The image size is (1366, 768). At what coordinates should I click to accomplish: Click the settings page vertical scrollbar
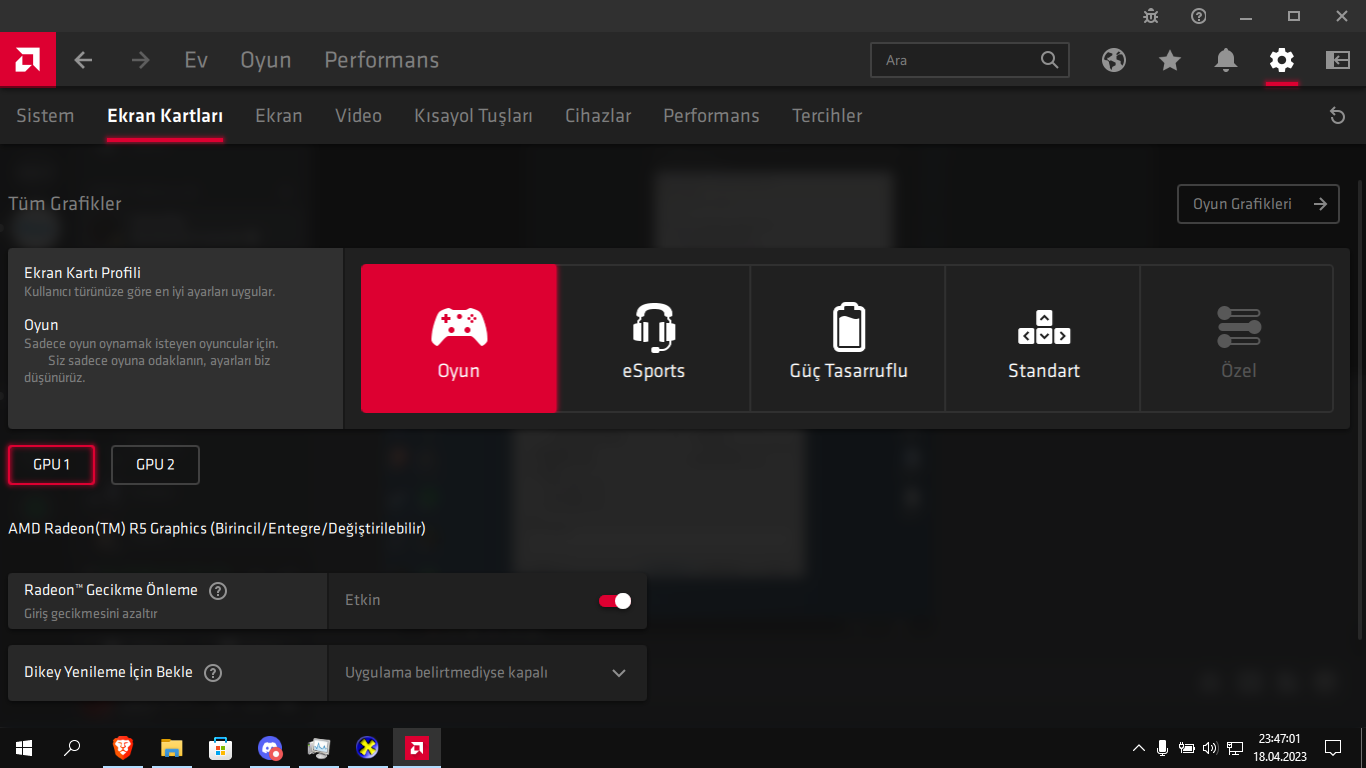click(1360, 410)
